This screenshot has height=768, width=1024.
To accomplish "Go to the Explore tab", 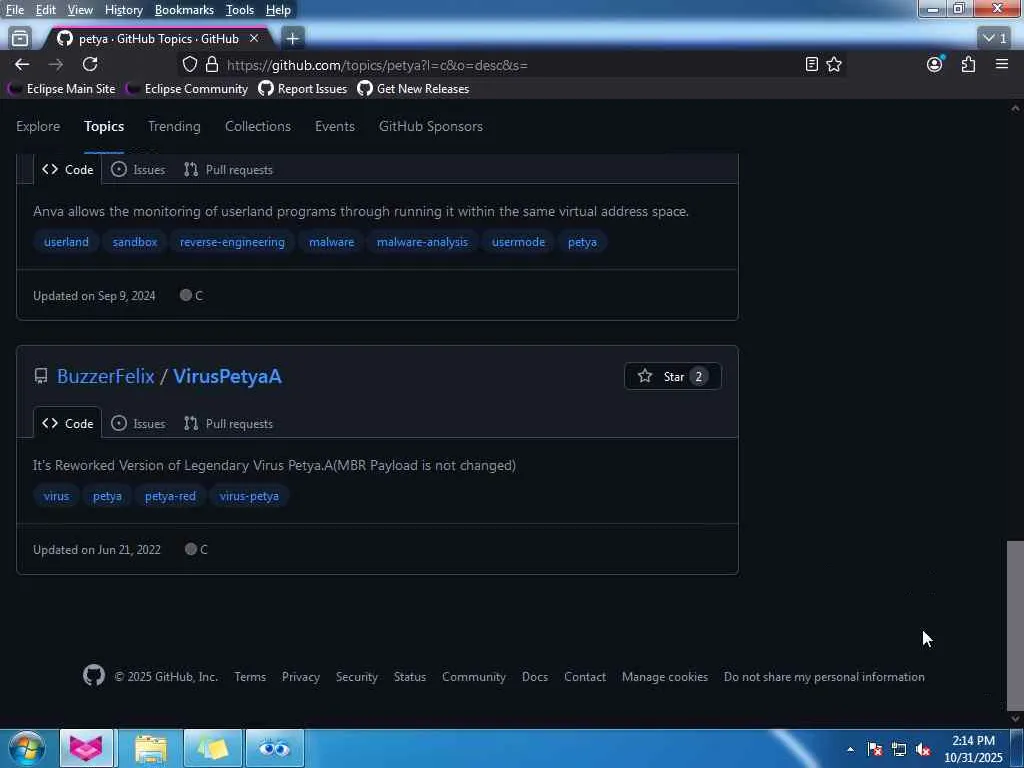I will click(38, 126).
